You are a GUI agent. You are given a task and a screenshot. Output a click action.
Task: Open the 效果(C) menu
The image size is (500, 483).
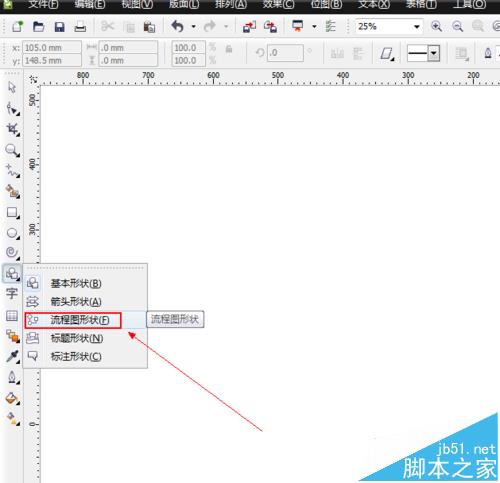tap(278, 4)
